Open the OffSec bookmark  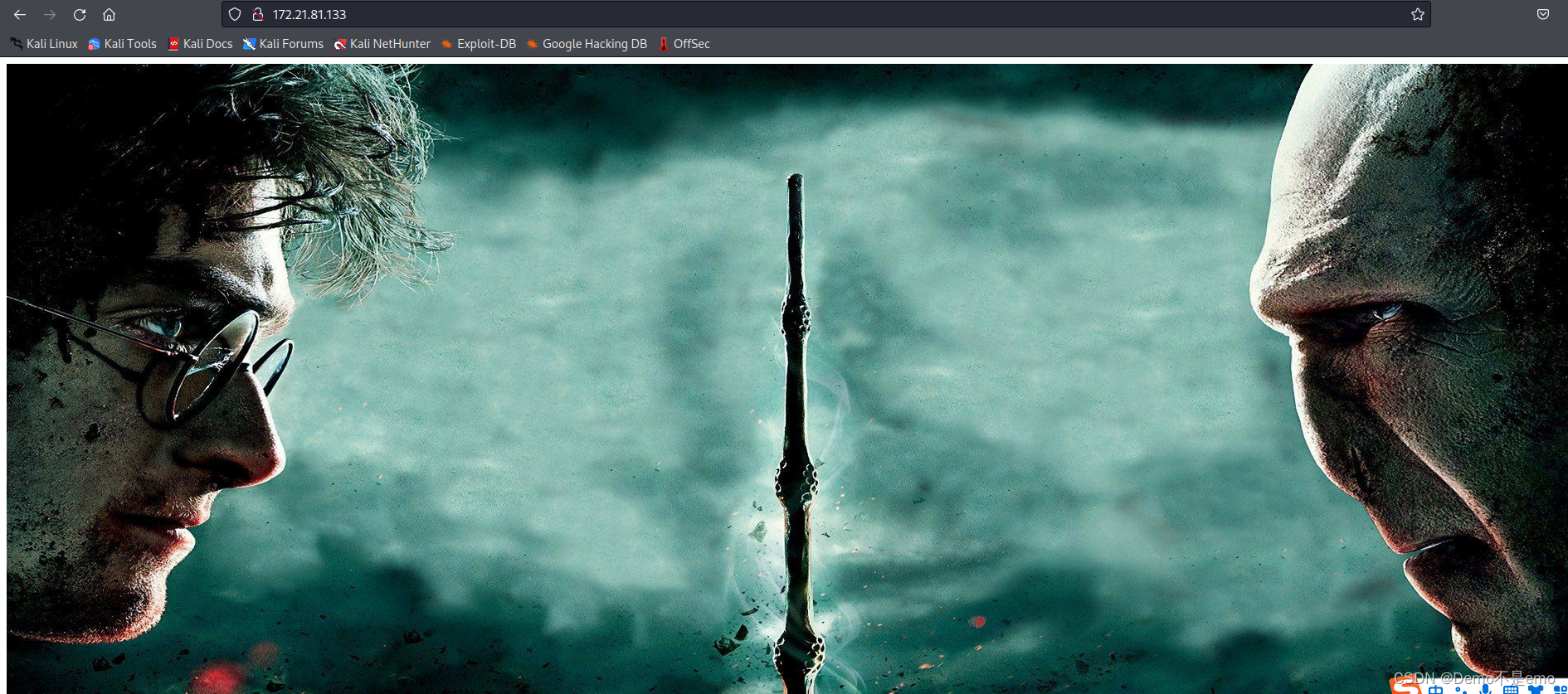point(684,44)
